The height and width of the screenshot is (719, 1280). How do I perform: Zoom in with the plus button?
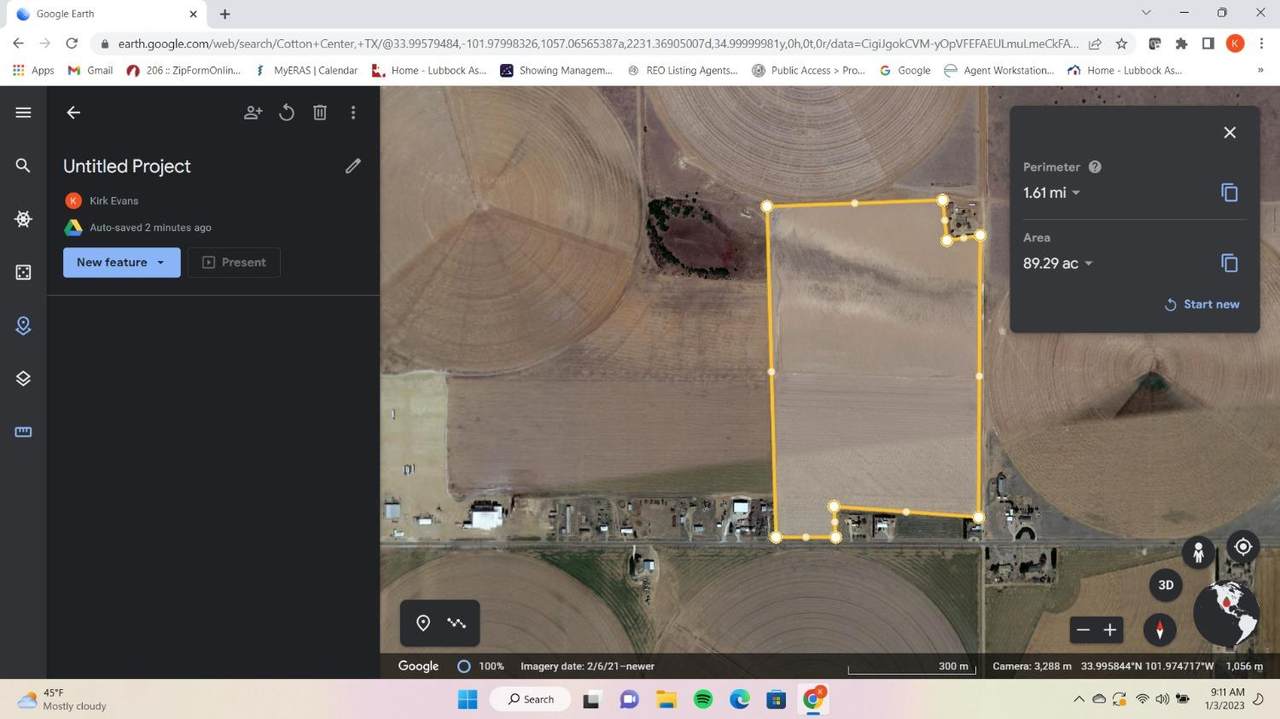(x=1110, y=630)
